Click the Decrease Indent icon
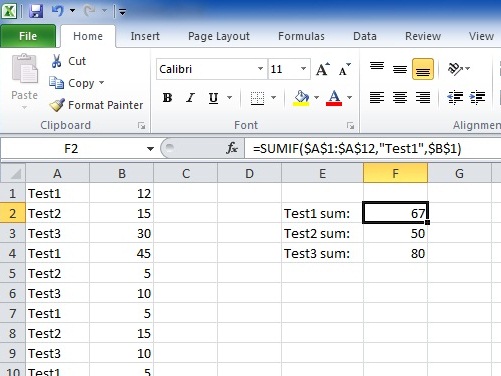Viewport: 501px width, 376px height. [x=455, y=98]
